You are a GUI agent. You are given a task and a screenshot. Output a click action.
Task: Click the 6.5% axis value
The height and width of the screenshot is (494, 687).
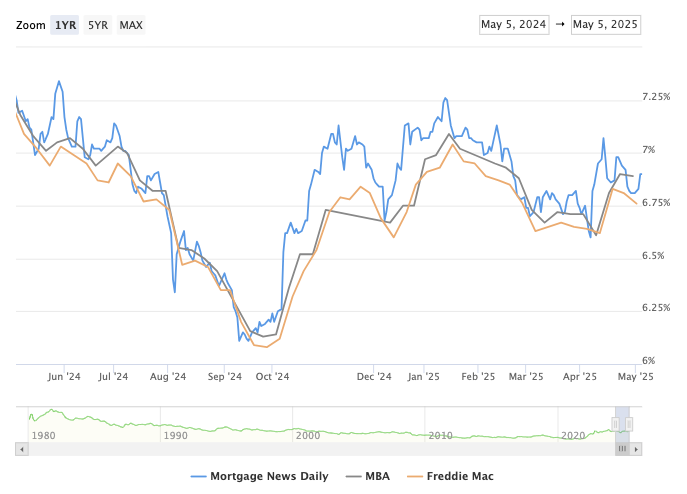point(653,256)
